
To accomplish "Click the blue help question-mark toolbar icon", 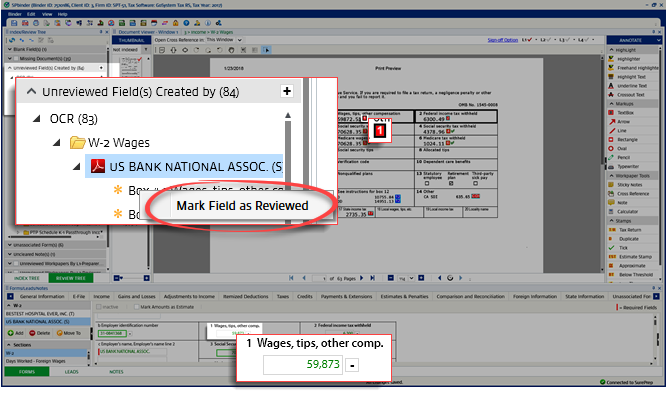I will (186, 23).
